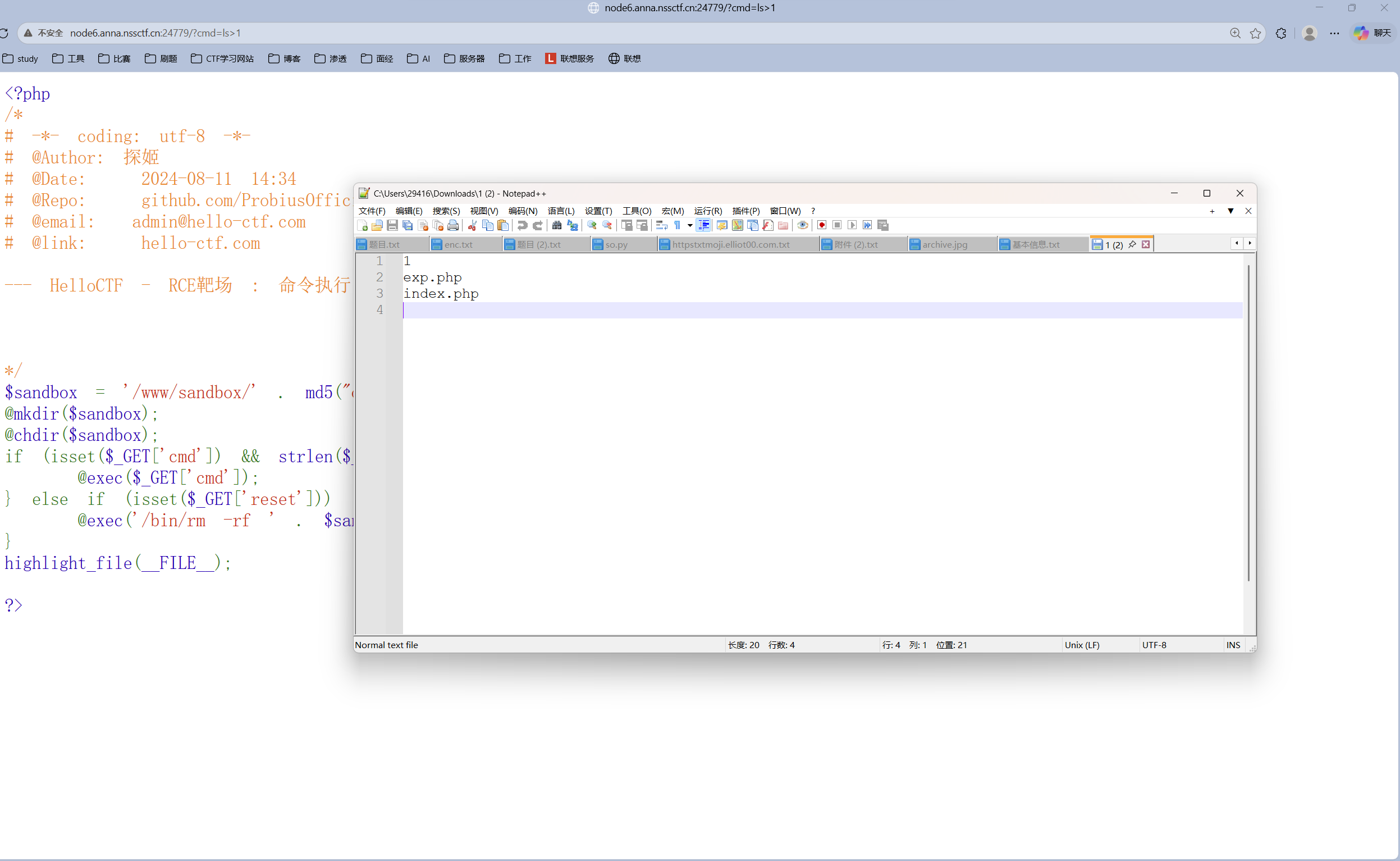This screenshot has width=1400, height=861.
Task: Toggle Show All Characters pilcrow icon
Action: point(677,226)
